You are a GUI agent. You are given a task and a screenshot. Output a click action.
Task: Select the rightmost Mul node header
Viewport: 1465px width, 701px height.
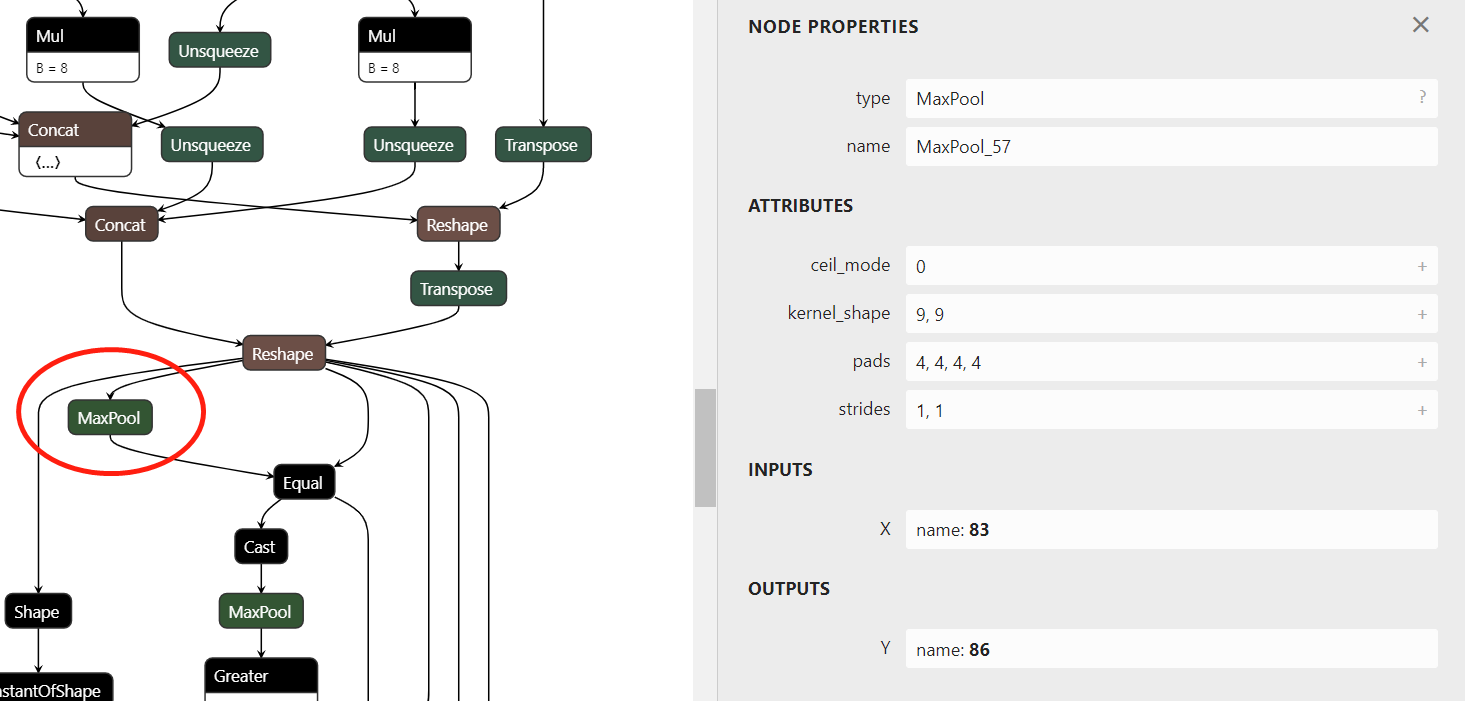[x=414, y=35]
